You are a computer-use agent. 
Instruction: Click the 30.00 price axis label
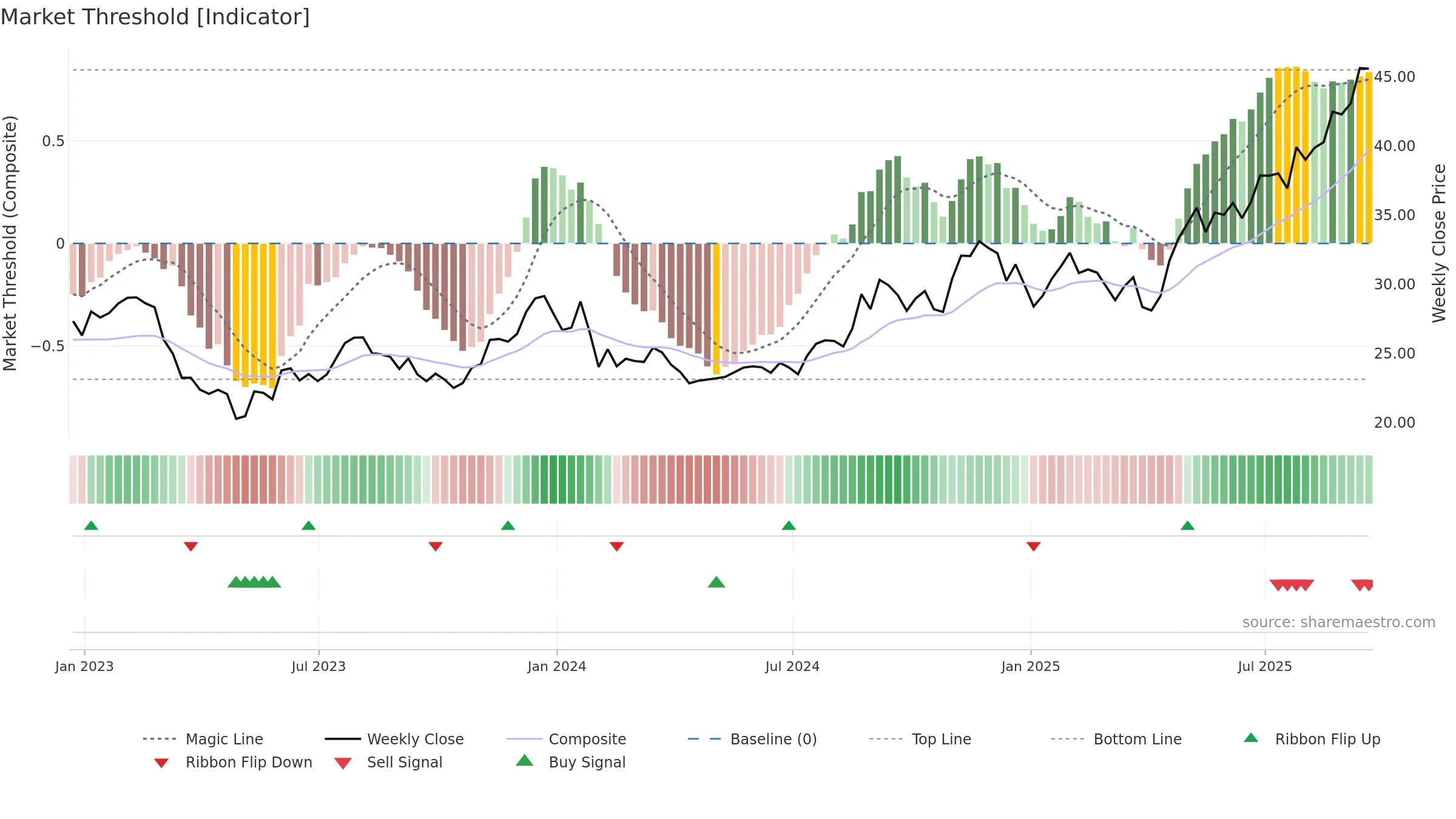point(1395,285)
